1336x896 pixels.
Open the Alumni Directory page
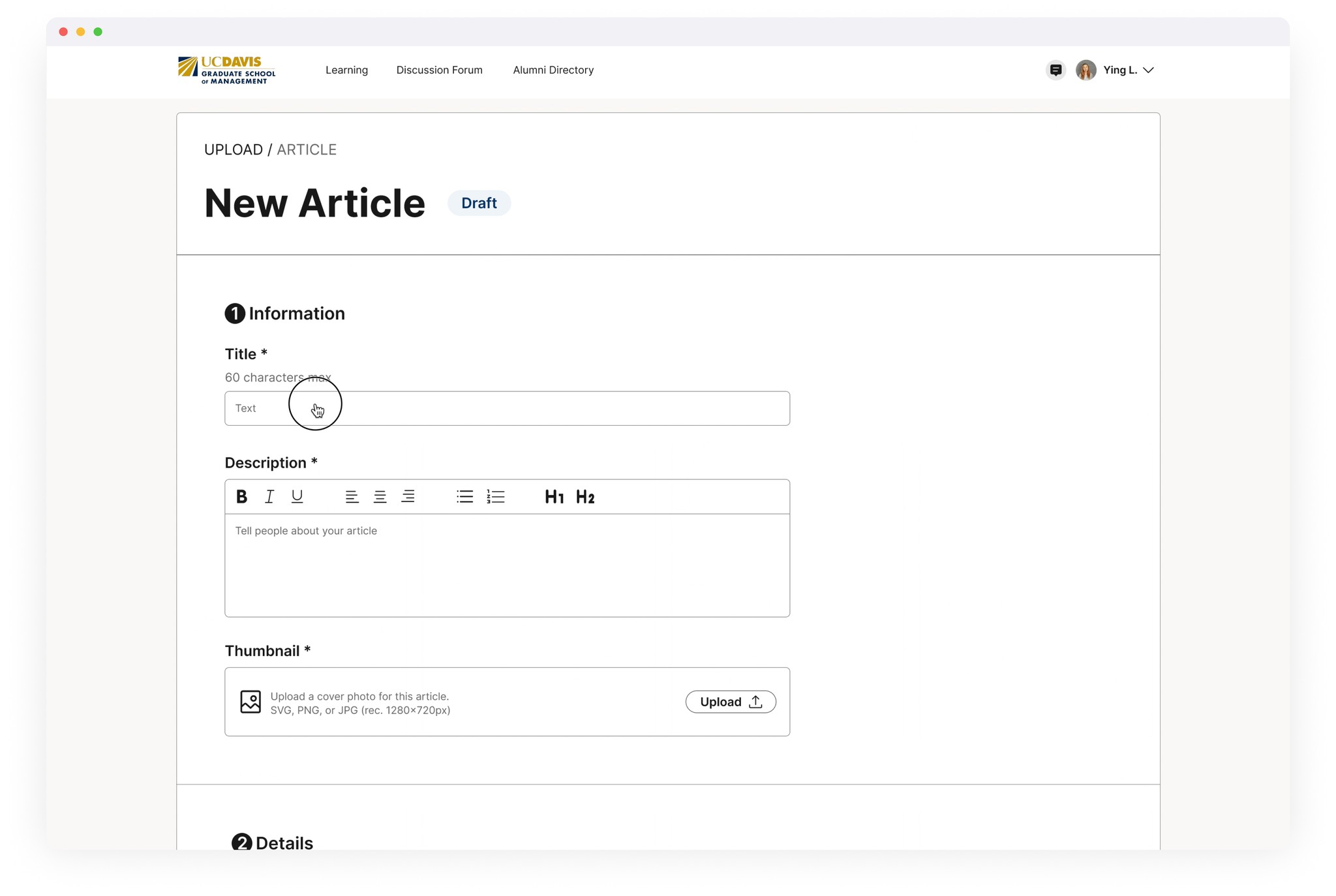click(x=553, y=70)
